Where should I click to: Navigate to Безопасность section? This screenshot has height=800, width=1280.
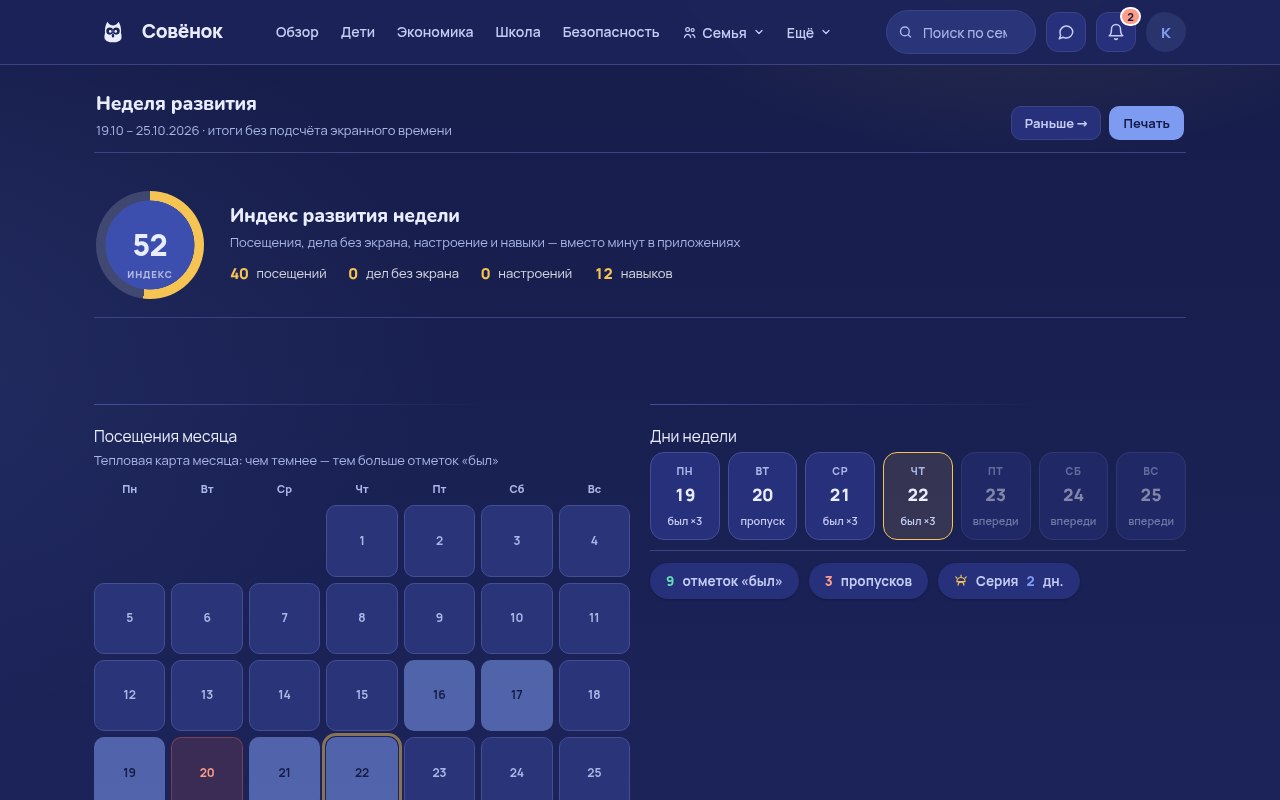coord(611,32)
